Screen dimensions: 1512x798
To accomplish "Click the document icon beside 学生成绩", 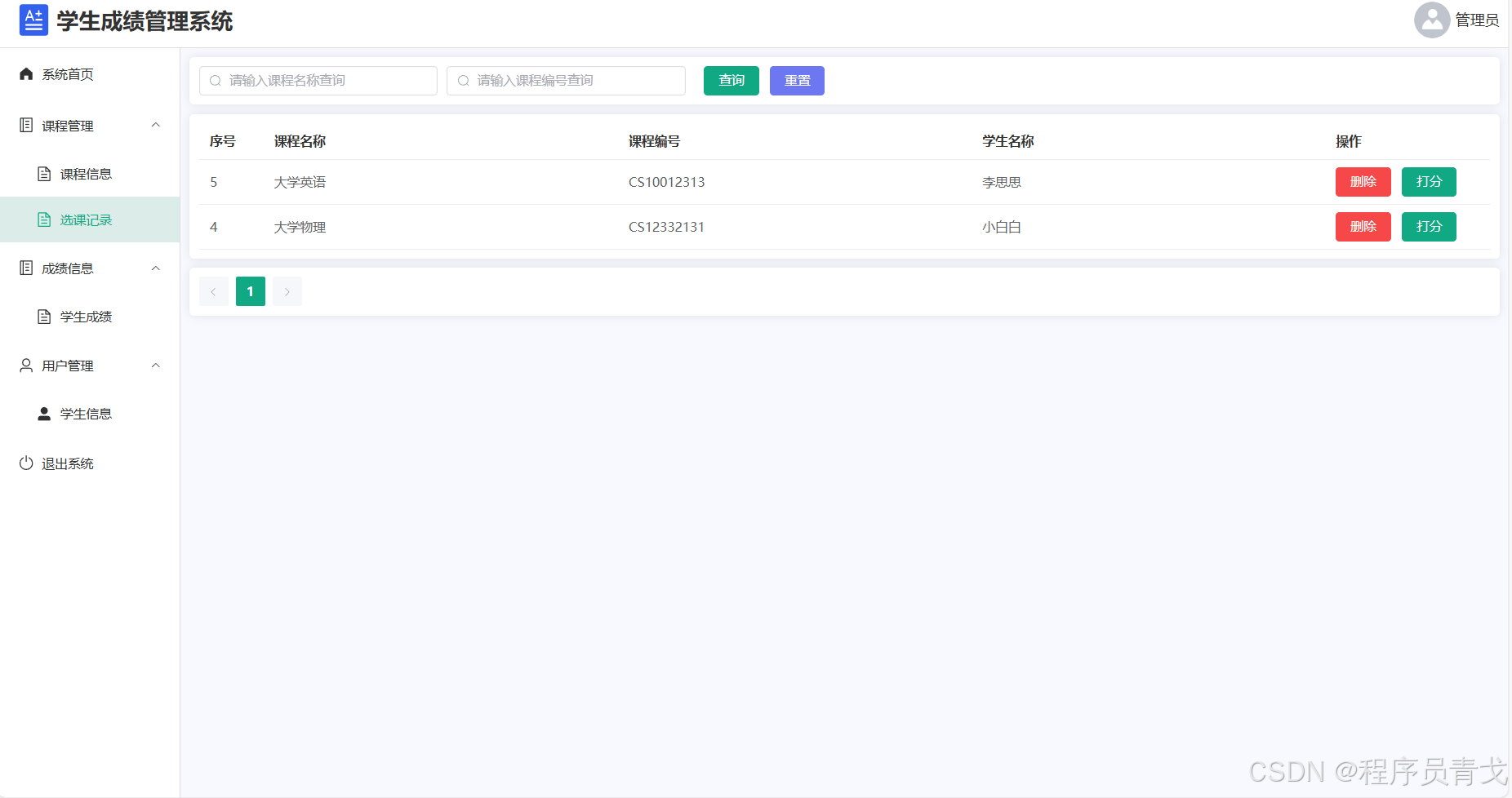I will pos(44,317).
